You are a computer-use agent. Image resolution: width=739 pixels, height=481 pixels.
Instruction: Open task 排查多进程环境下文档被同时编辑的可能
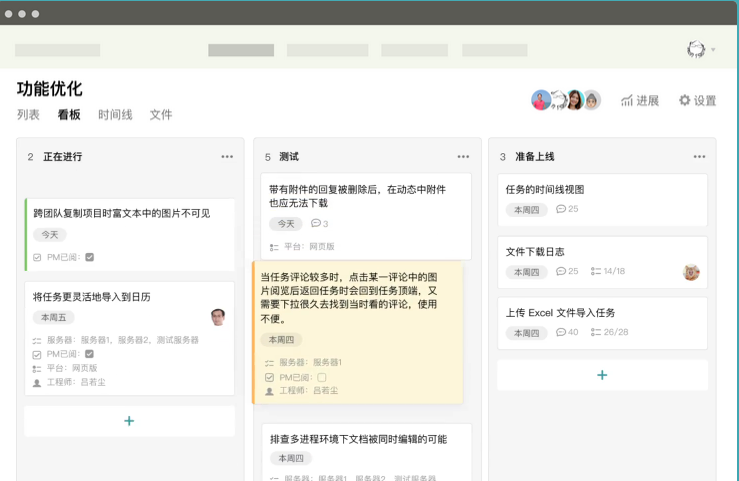358,439
